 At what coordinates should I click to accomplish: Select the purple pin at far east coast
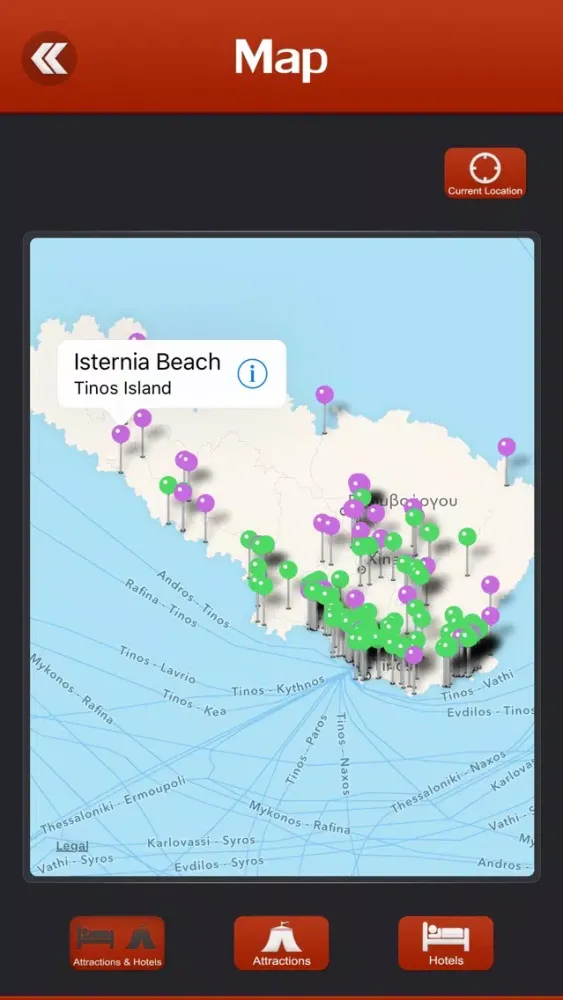point(506,447)
